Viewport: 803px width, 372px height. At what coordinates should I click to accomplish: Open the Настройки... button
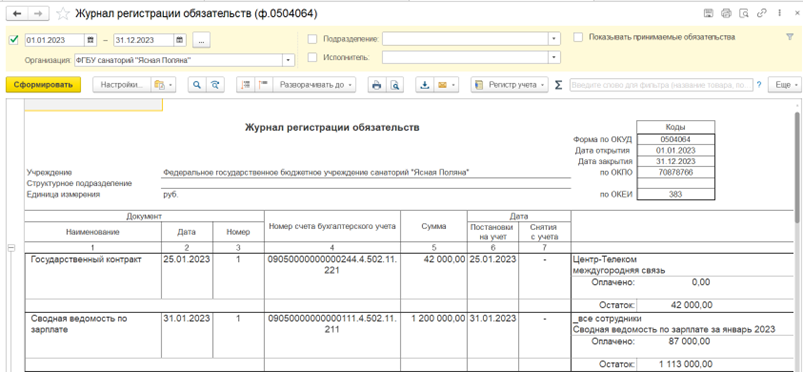[121, 86]
